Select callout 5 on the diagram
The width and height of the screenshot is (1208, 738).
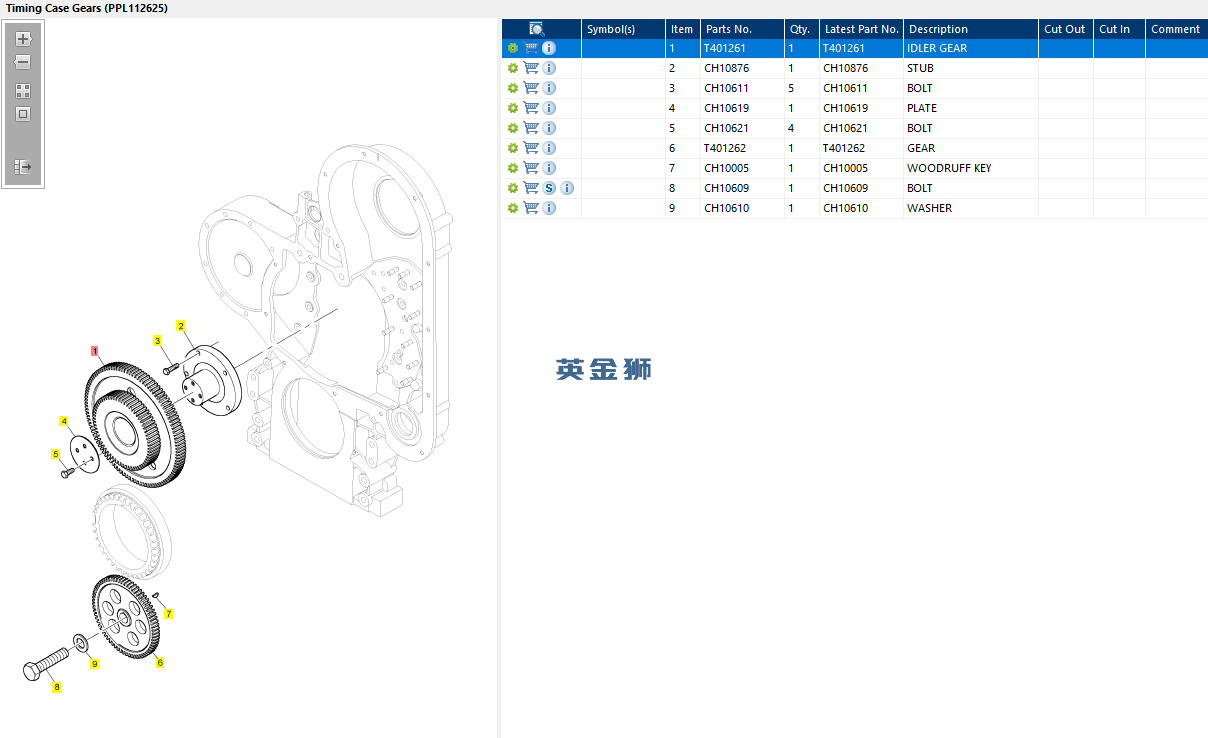pyautogui.click(x=56, y=454)
